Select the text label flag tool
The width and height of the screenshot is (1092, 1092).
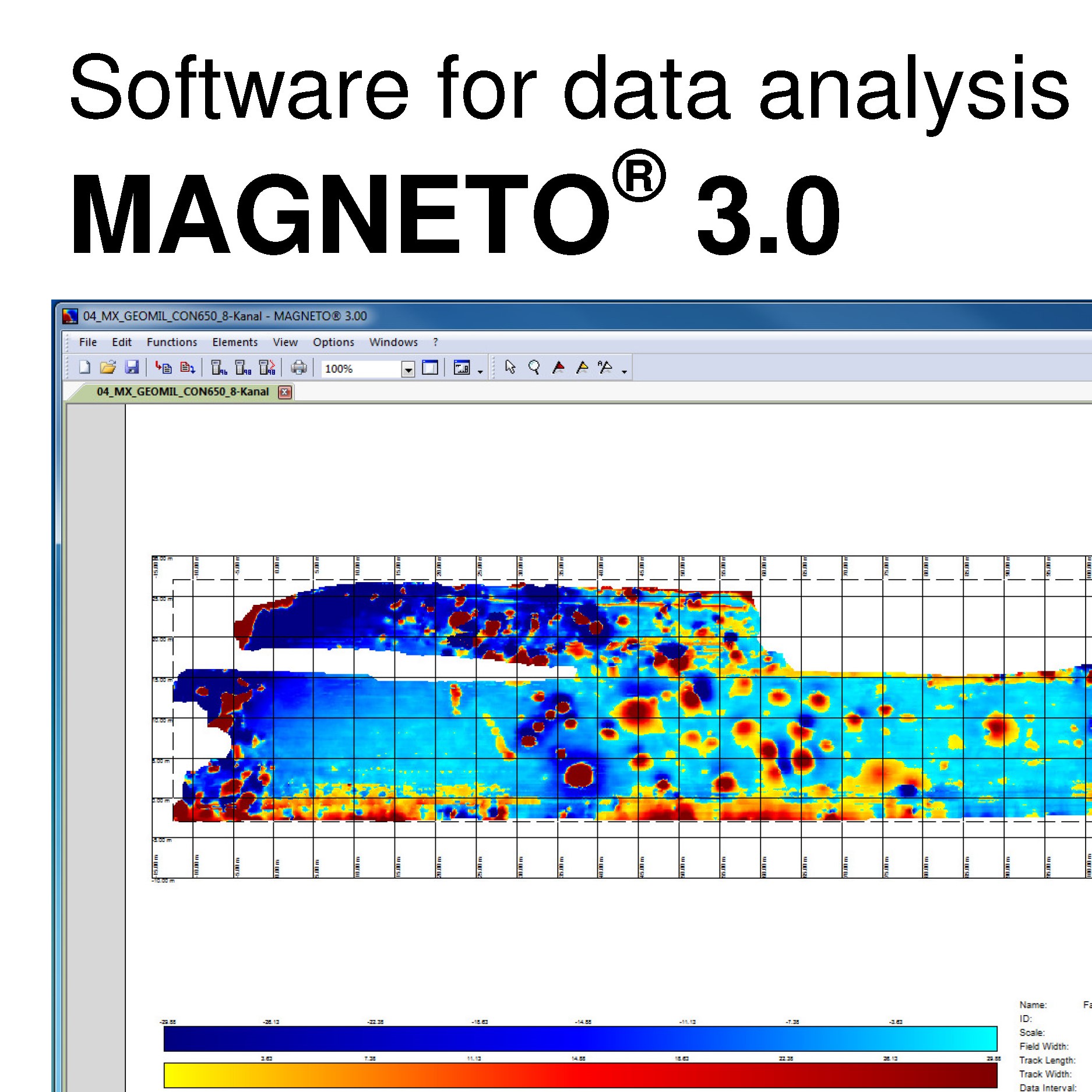605,367
